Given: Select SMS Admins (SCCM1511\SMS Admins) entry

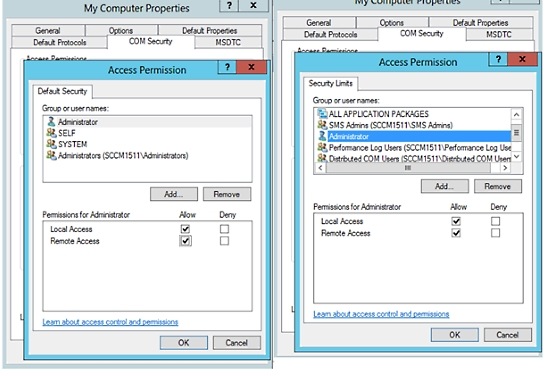Looking at the screenshot, I should [413, 125].
